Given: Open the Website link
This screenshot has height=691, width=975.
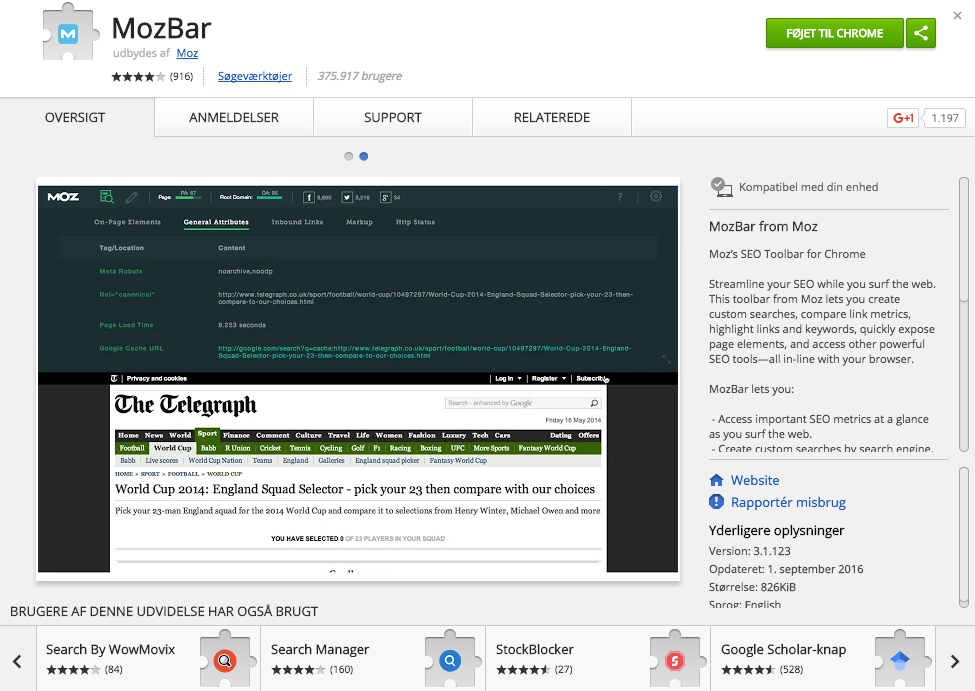Looking at the screenshot, I should coord(755,480).
